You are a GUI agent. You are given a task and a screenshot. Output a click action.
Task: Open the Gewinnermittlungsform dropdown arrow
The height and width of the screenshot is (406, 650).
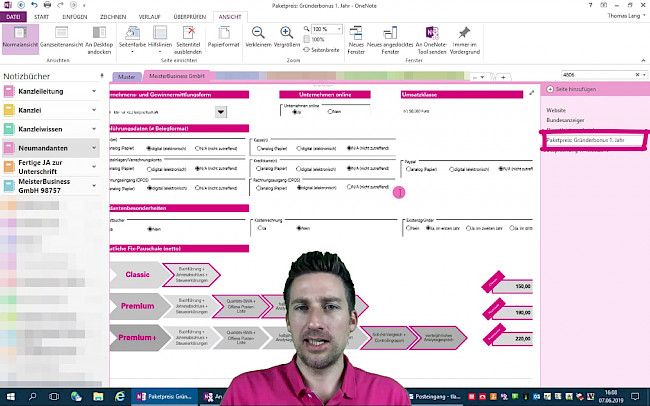tap(220, 112)
